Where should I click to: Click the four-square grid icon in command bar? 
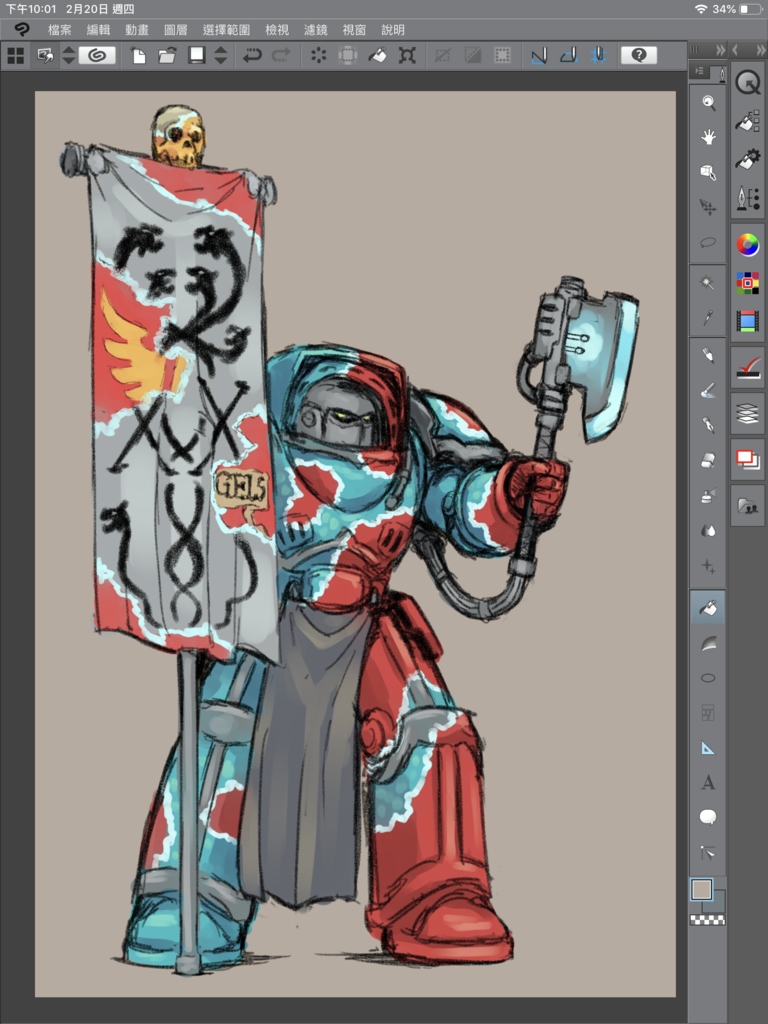click(x=16, y=56)
